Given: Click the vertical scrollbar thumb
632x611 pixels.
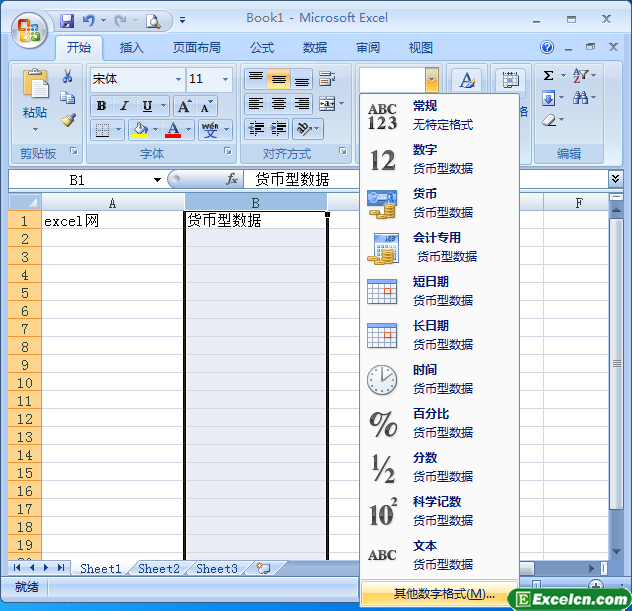Looking at the screenshot, I should tap(616, 364).
